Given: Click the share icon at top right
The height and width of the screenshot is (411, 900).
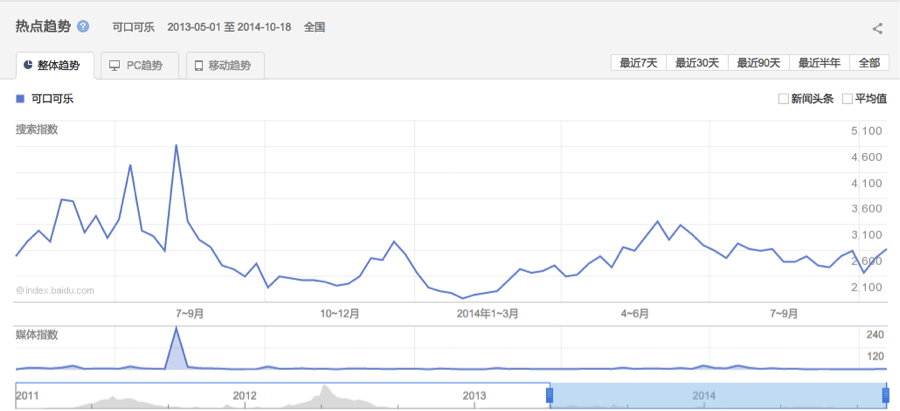Looking at the screenshot, I should pos(877,29).
